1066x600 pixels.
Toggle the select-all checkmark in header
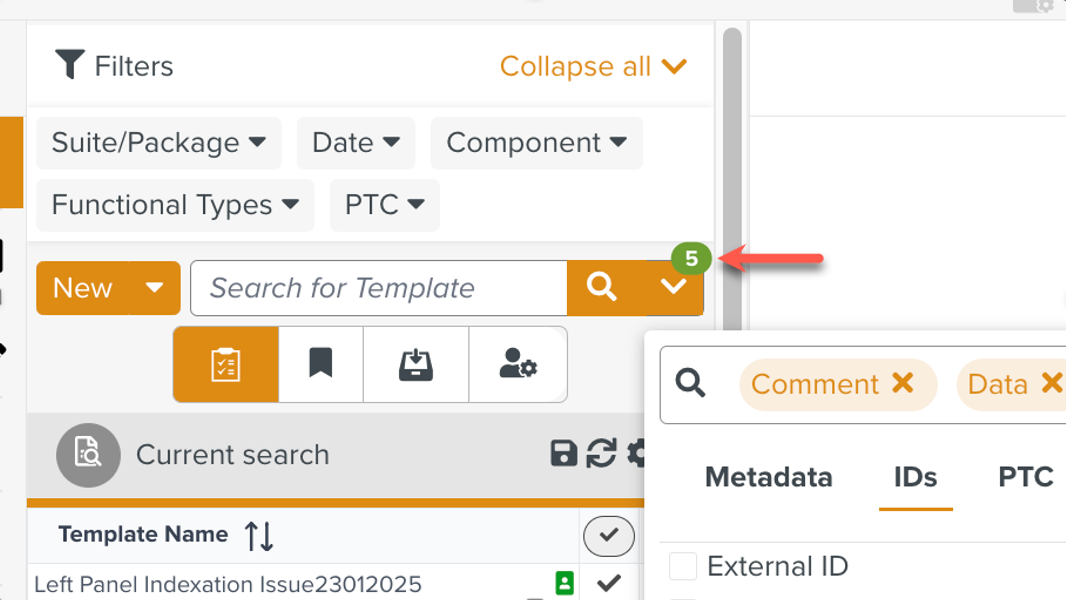click(608, 536)
